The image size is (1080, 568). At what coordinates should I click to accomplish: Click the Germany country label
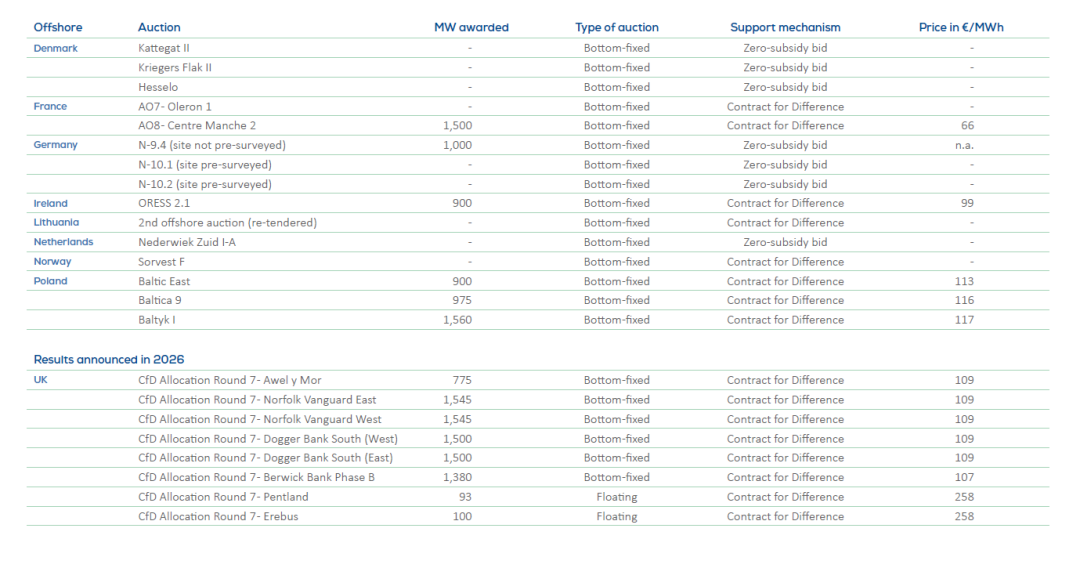pos(56,145)
